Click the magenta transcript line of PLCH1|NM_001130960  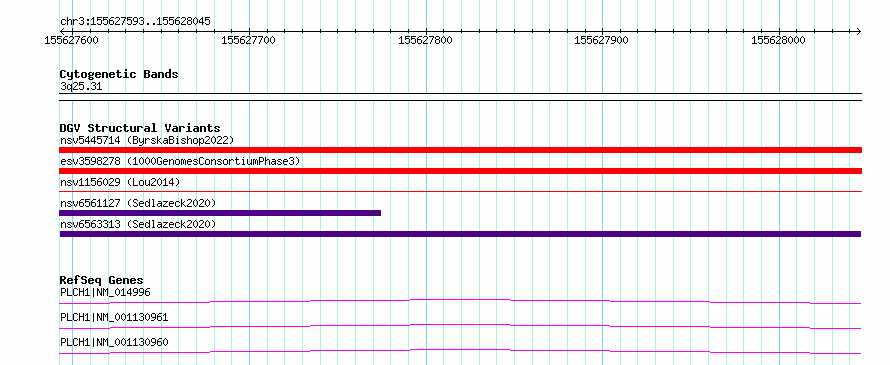460,351
